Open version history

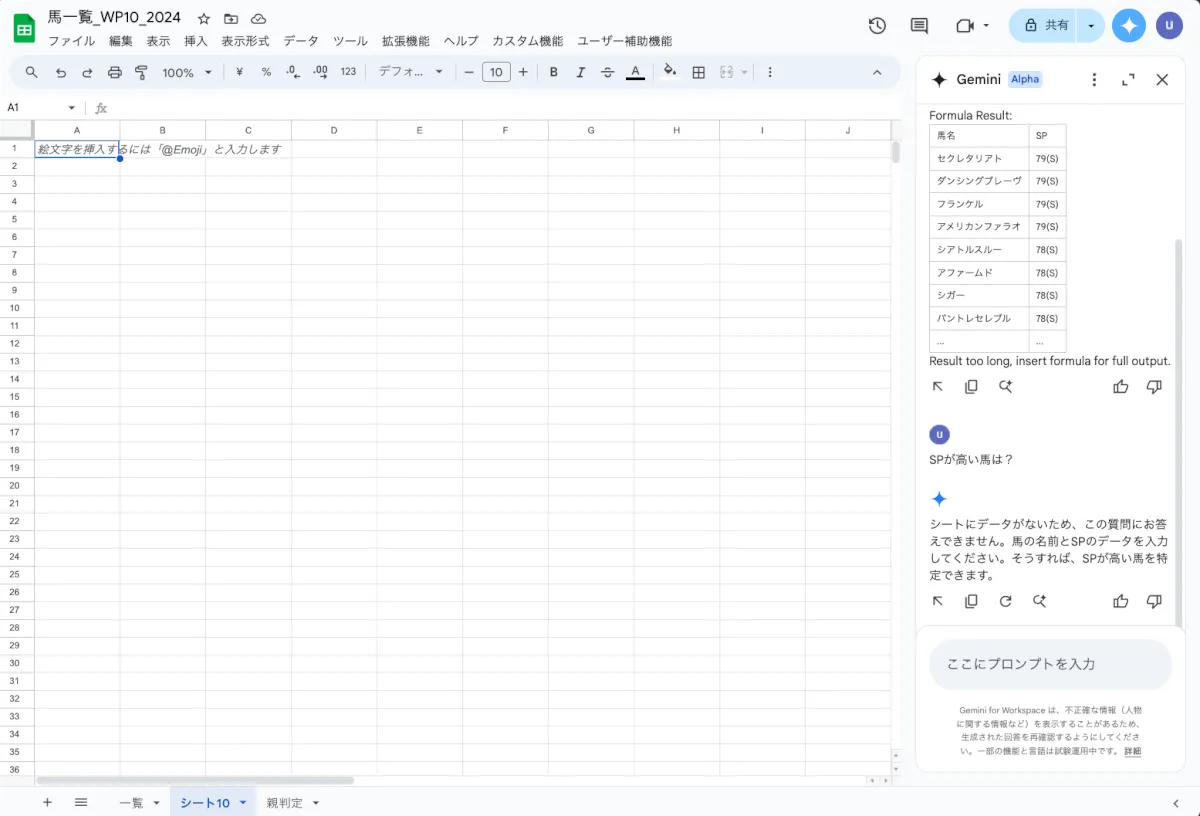pos(877,26)
